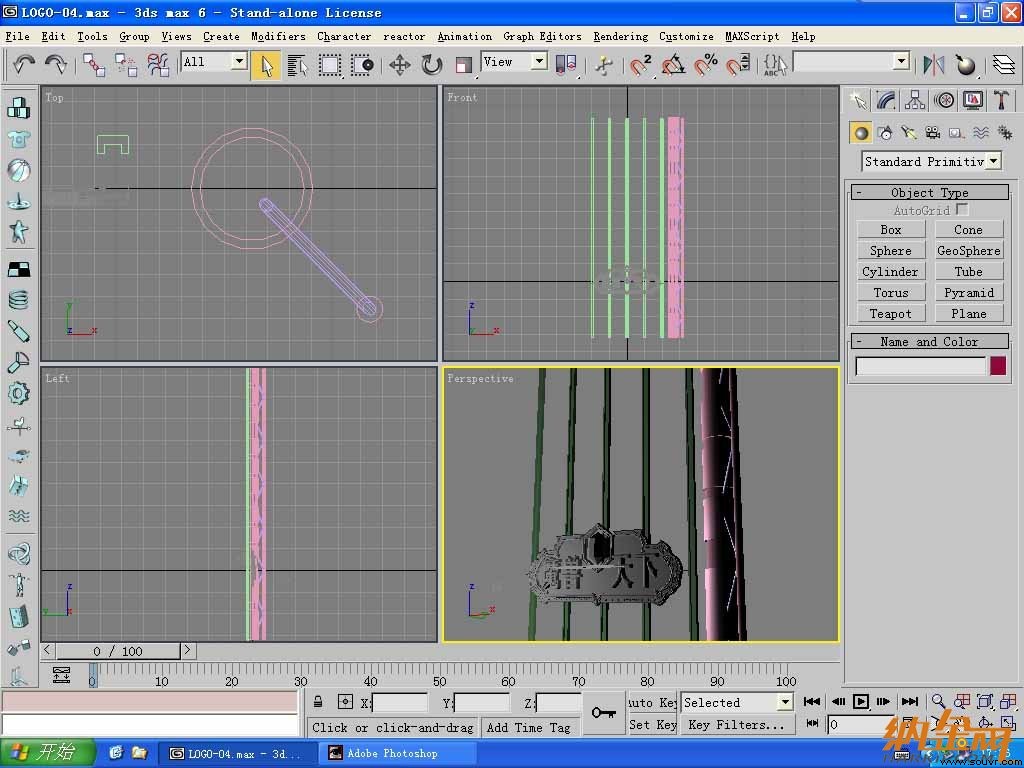
Task: Activate the Select and Move tool
Action: pos(400,65)
